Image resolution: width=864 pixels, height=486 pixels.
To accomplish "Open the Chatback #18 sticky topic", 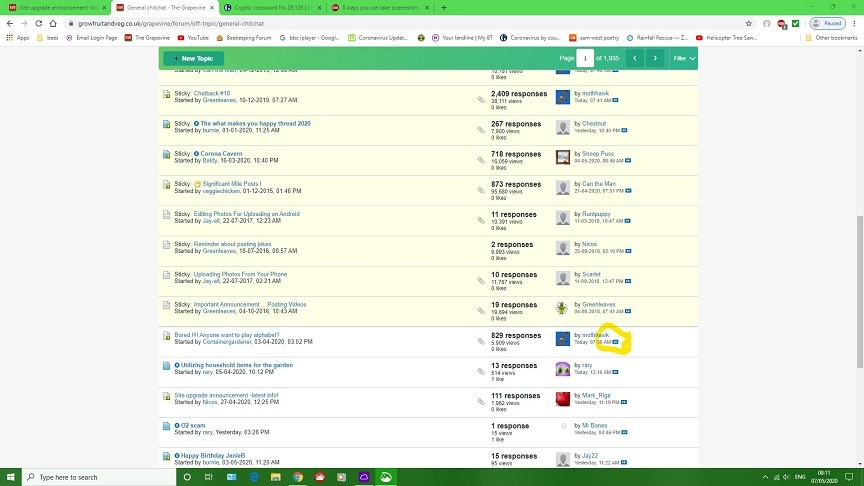I will (x=212, y=93).
